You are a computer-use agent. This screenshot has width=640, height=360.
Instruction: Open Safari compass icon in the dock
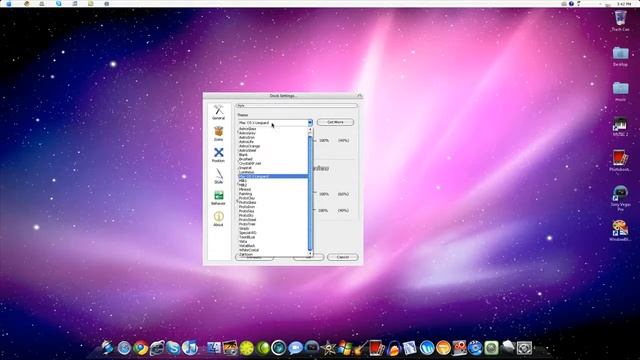coord(124,348)
